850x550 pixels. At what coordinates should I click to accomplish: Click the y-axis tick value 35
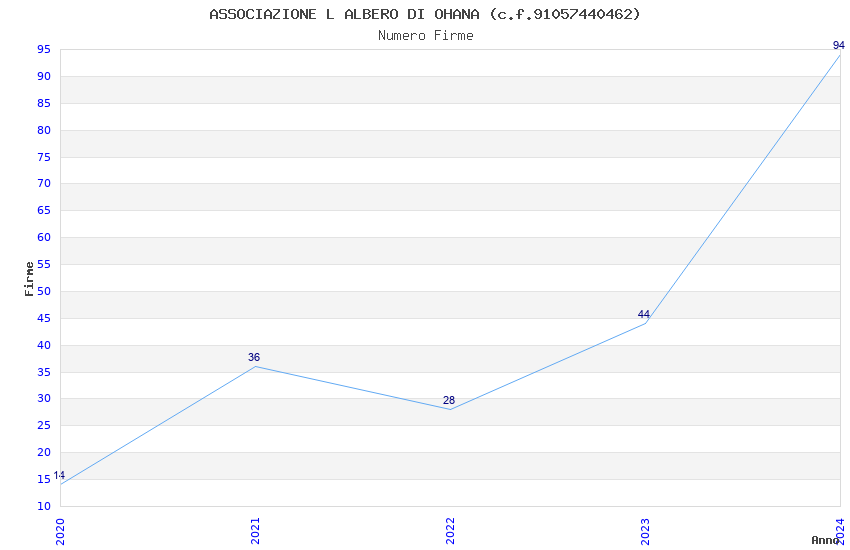coord(44,372)
